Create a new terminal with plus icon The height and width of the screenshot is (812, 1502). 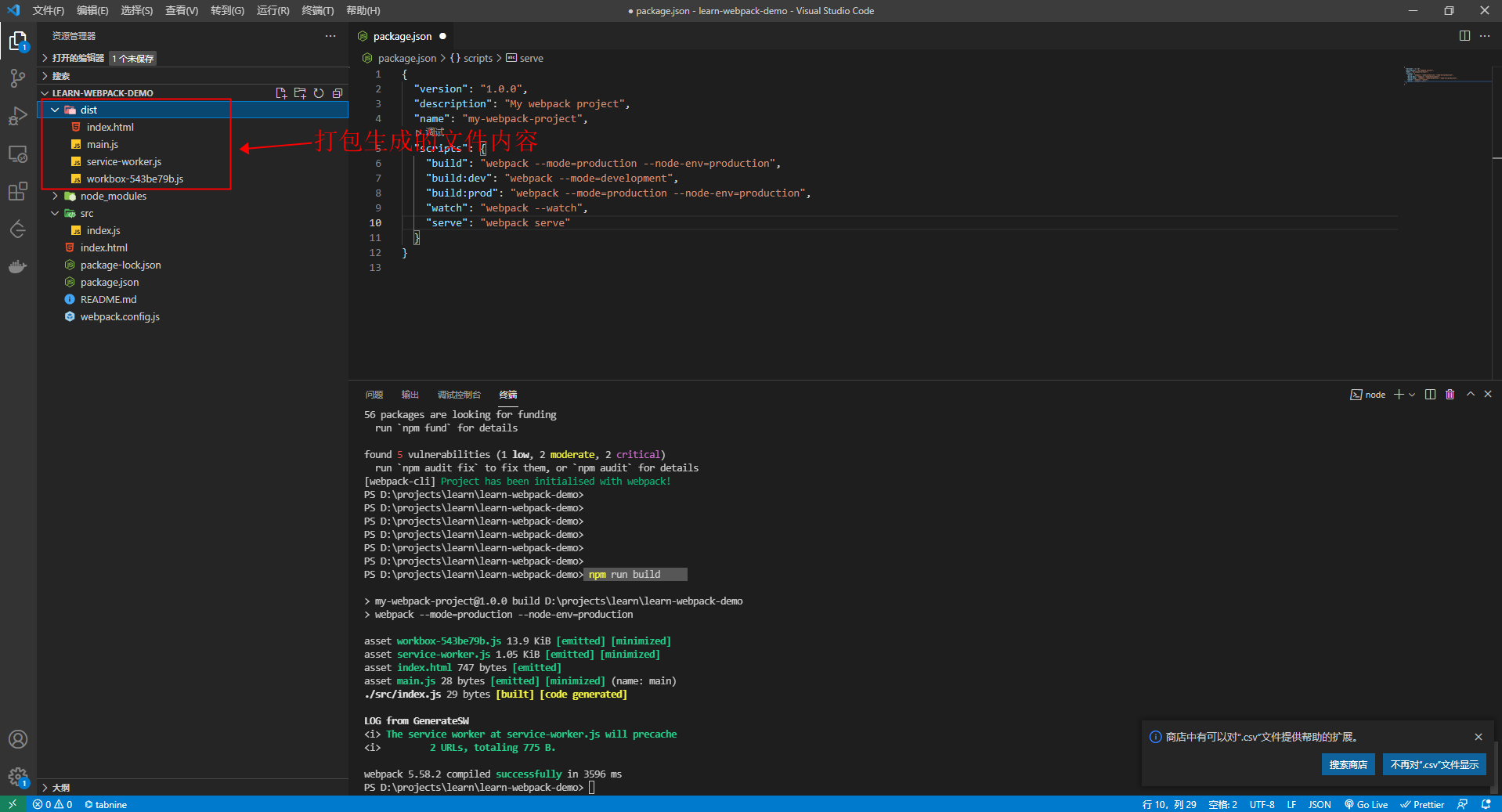(x=1399, y=395)
